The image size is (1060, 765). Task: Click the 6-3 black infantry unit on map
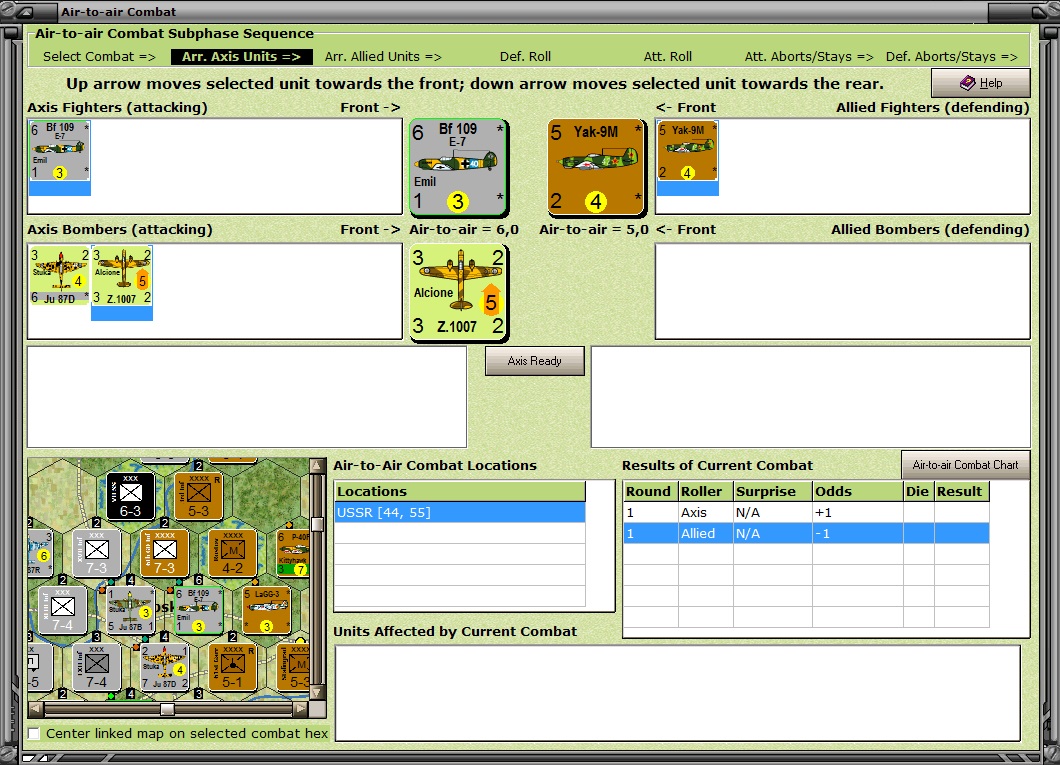pyautogui.click(x=130, y=496)
